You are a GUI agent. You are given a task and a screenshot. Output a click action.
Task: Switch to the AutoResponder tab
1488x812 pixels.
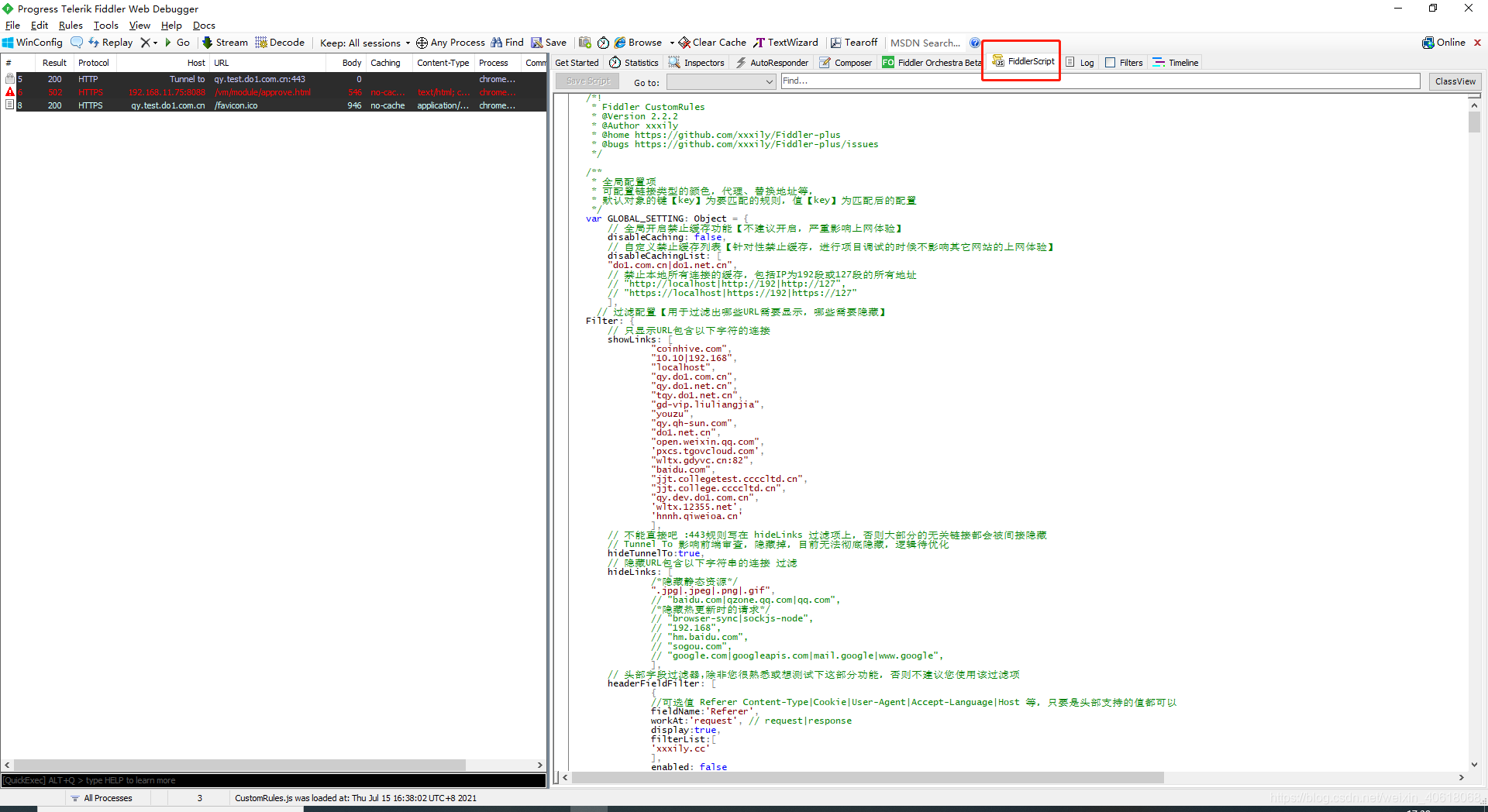772,63
